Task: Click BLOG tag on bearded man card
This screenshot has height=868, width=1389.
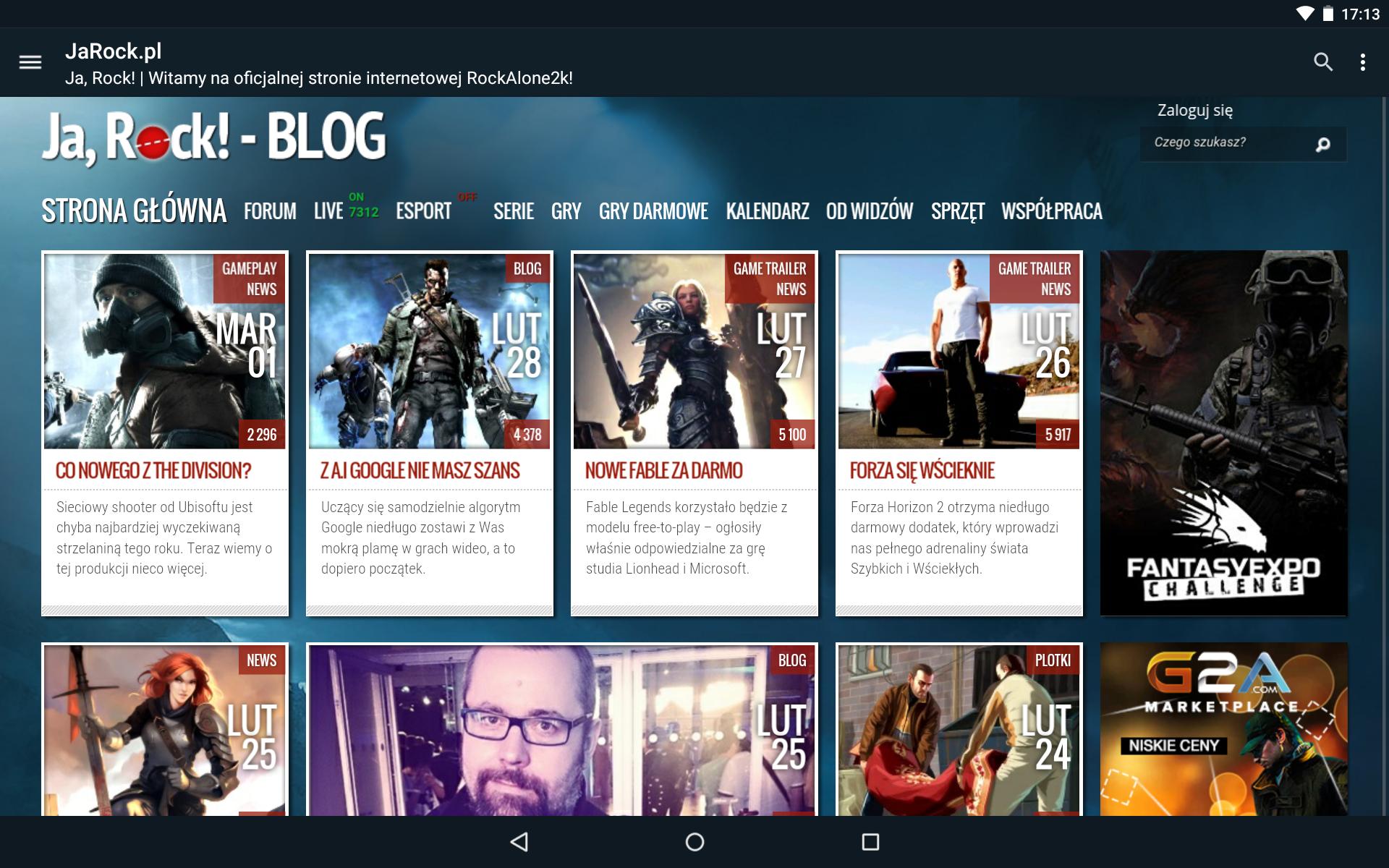Action: coord(792,660)
